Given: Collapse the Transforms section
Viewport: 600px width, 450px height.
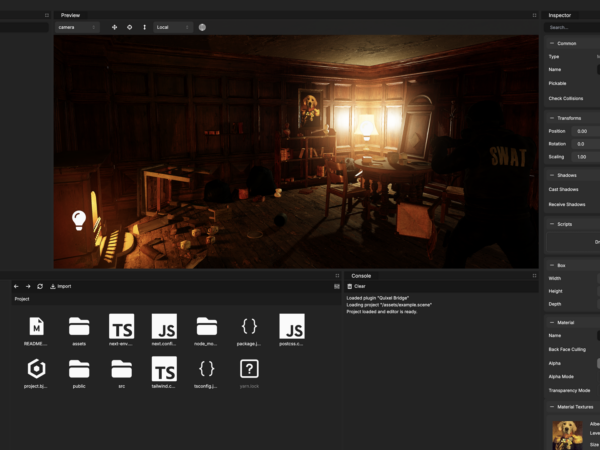Looking at the screenshot, I should coord(552,118).
